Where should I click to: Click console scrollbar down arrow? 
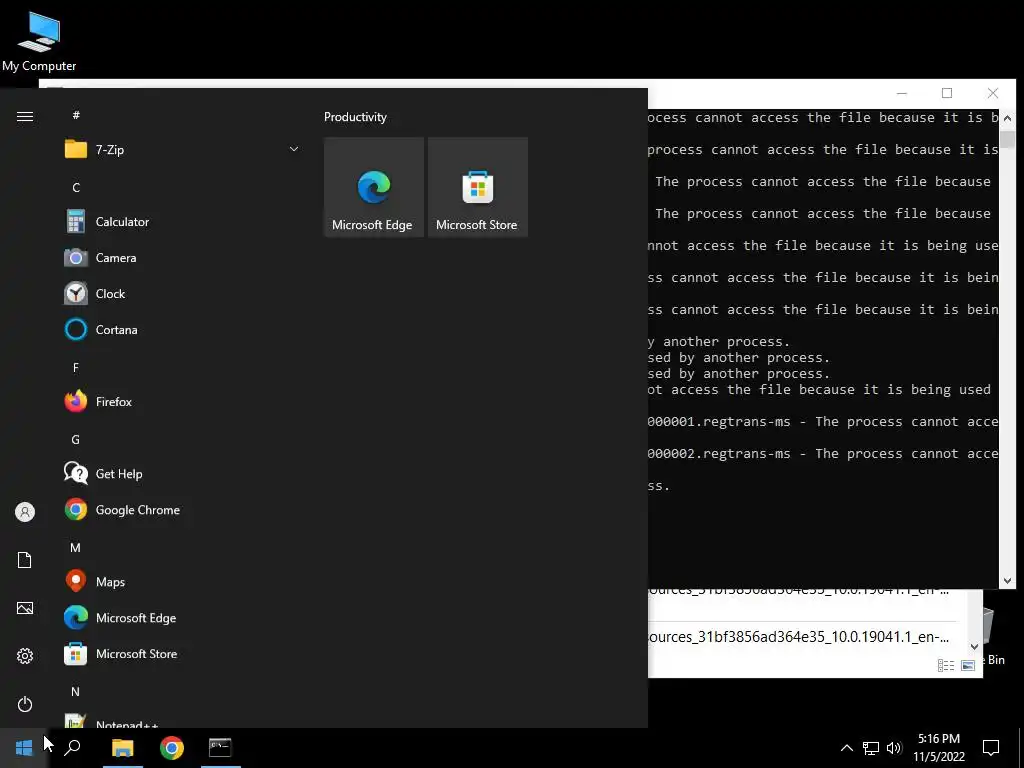1007,581
